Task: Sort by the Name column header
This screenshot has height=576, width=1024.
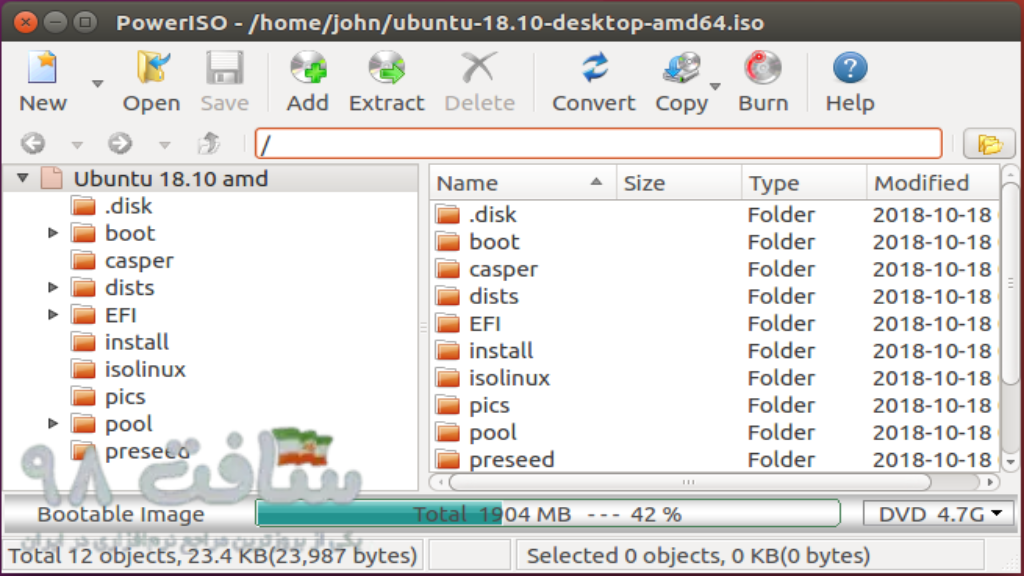Action: point(522,183)
